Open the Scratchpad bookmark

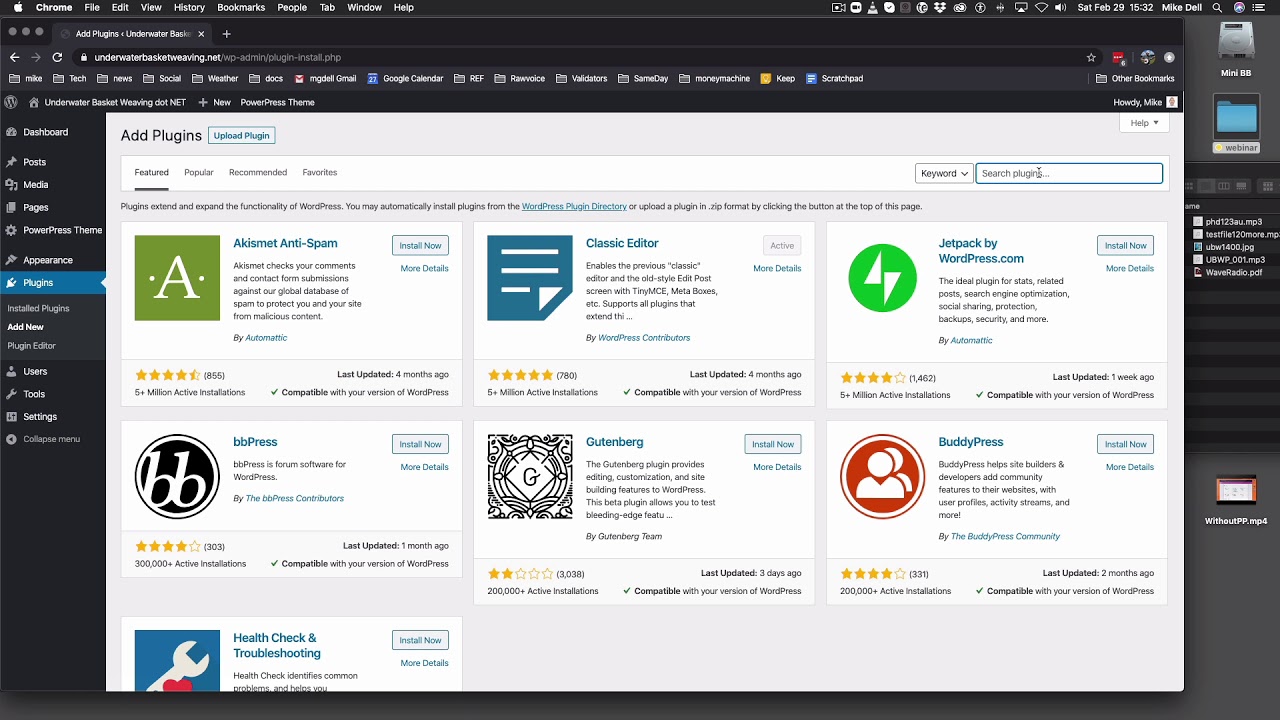coord(834,78)
